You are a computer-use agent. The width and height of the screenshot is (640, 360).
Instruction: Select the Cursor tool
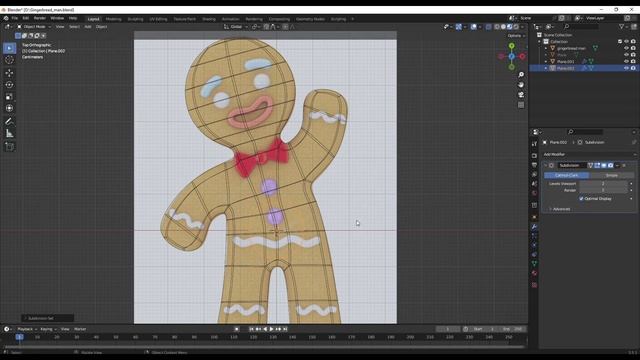9,60
